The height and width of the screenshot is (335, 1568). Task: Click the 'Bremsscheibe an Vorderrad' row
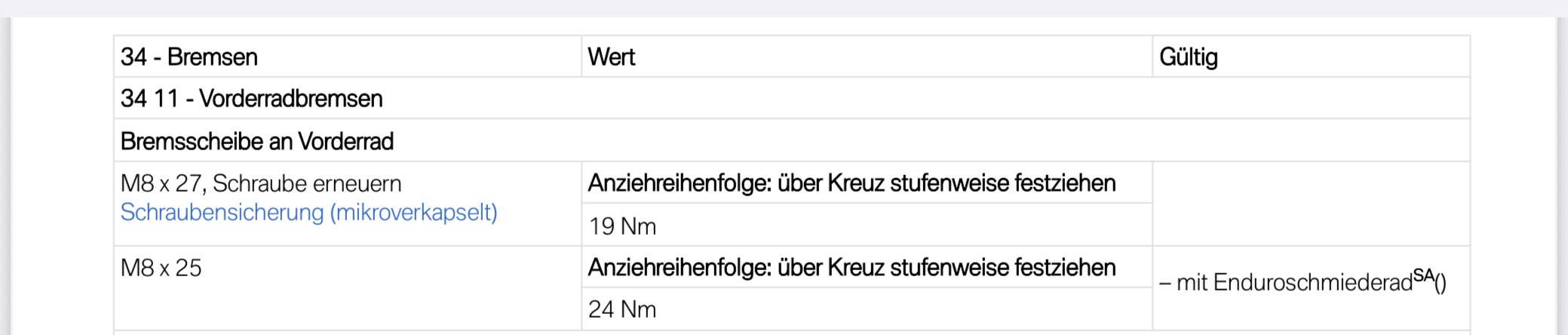[256, 141]
